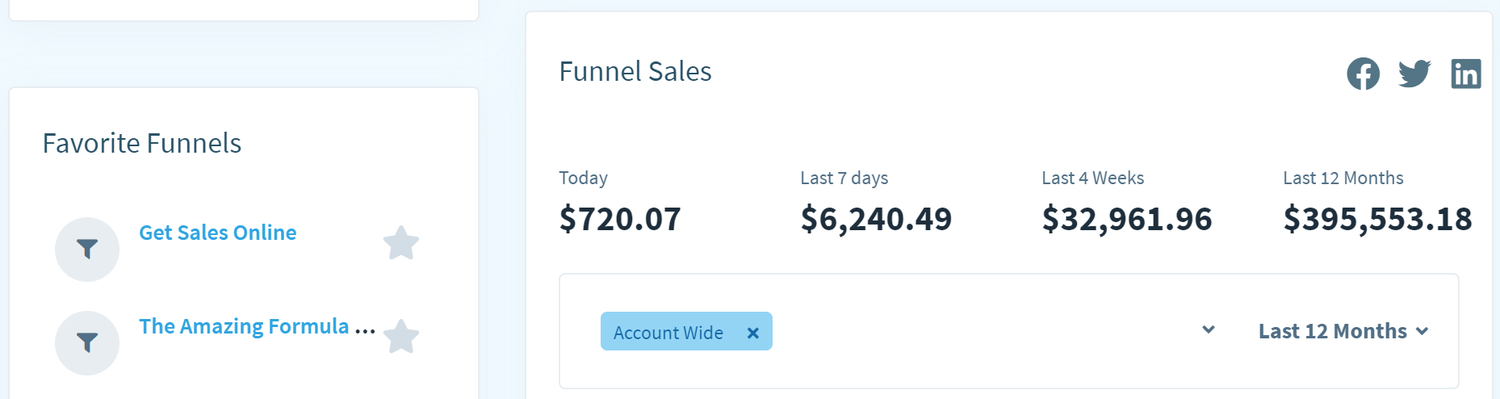The image size is (1500, 399).
Task: Click the funnel icon beside The Amazing Formula
Action: click(87, 343)
